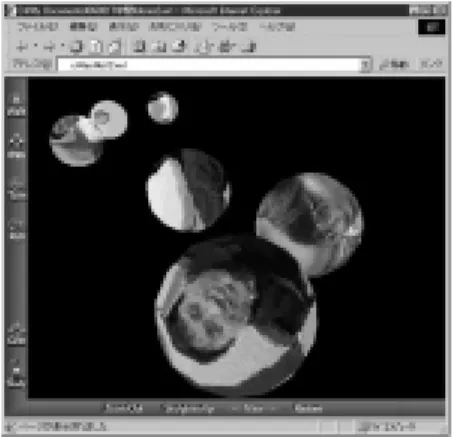Image resolution: width=457 pixels, height=437 pixels.
Task: Open the Help menu, last in the menu bar
Action: (x=278, y=27)
